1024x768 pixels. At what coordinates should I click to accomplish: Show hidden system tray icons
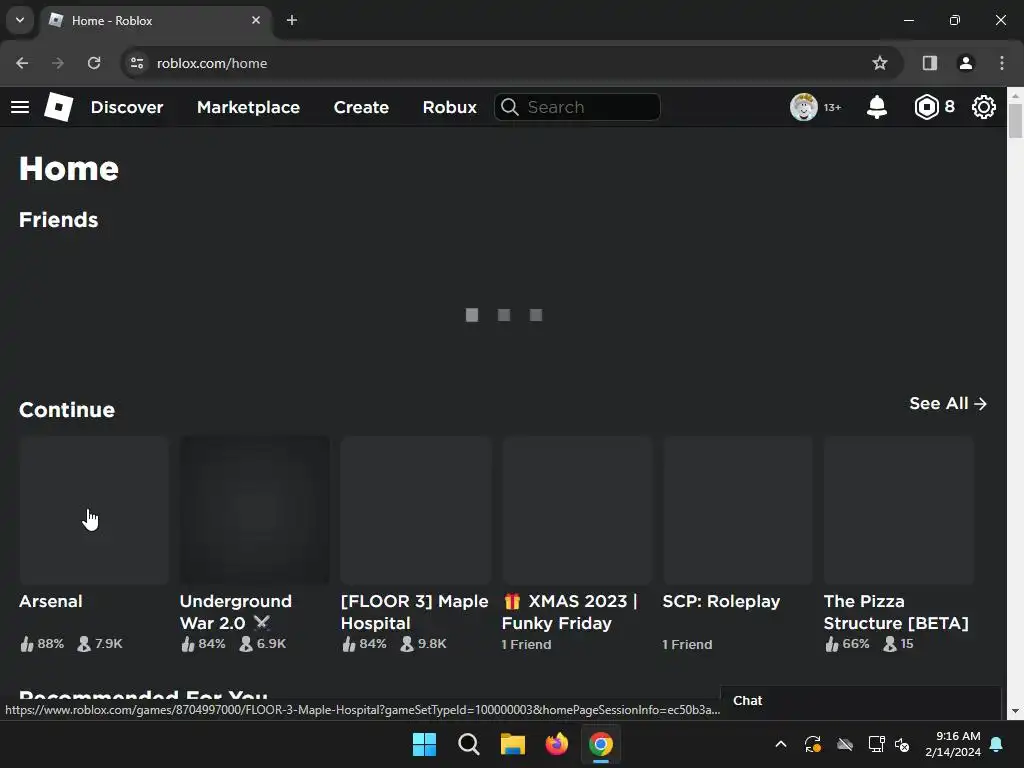(x=780, y=744)
